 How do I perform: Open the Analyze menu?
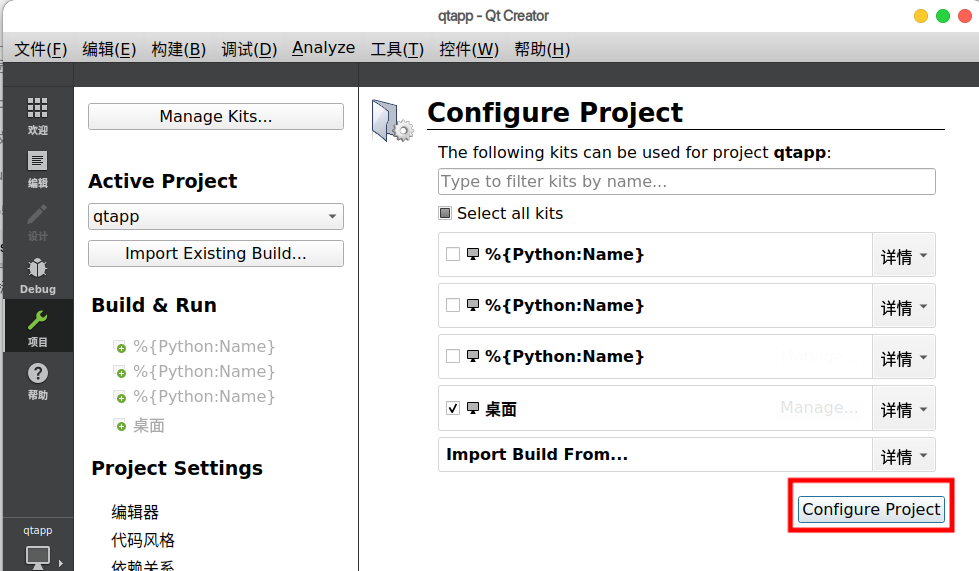[x=323, y=48]
